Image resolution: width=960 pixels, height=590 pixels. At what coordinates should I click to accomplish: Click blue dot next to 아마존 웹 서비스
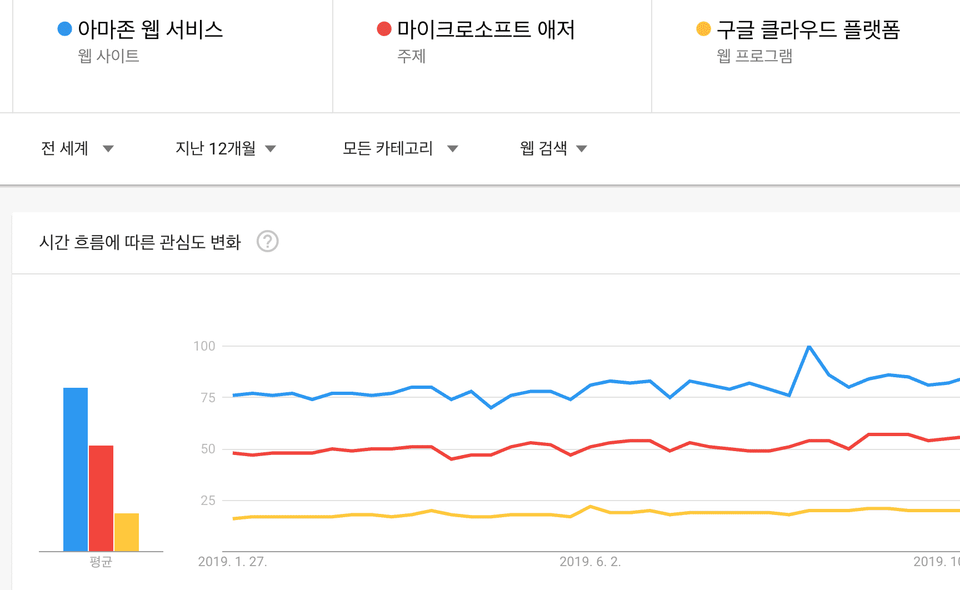tap(64, 29)
